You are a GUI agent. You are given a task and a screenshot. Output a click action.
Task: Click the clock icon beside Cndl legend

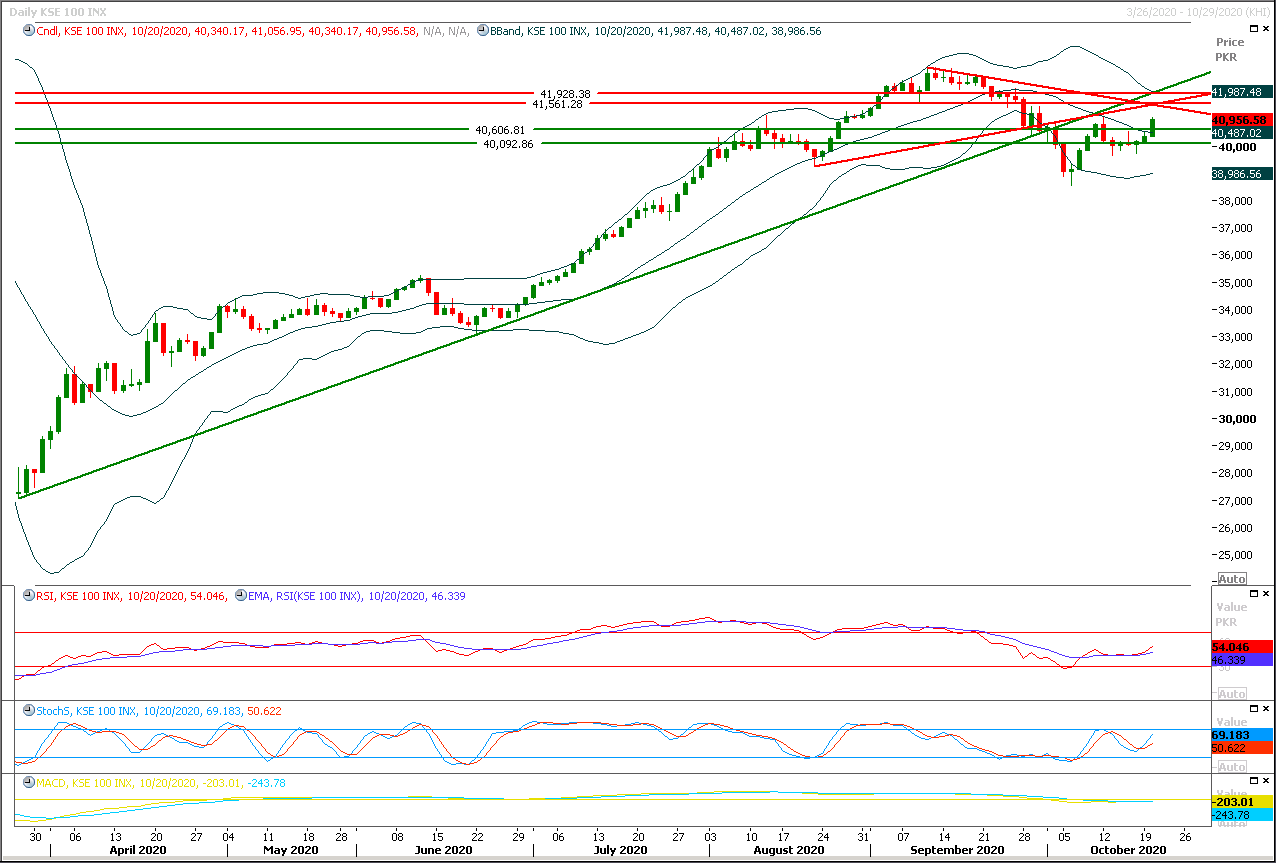pos(29,31)
